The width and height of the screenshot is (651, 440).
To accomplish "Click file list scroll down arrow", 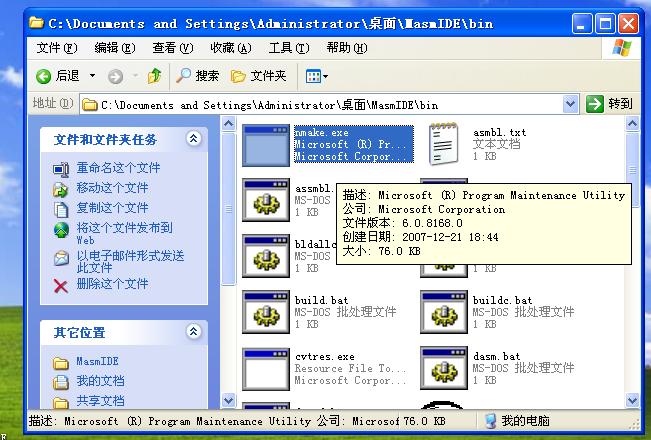I will (x=632, y=401).
